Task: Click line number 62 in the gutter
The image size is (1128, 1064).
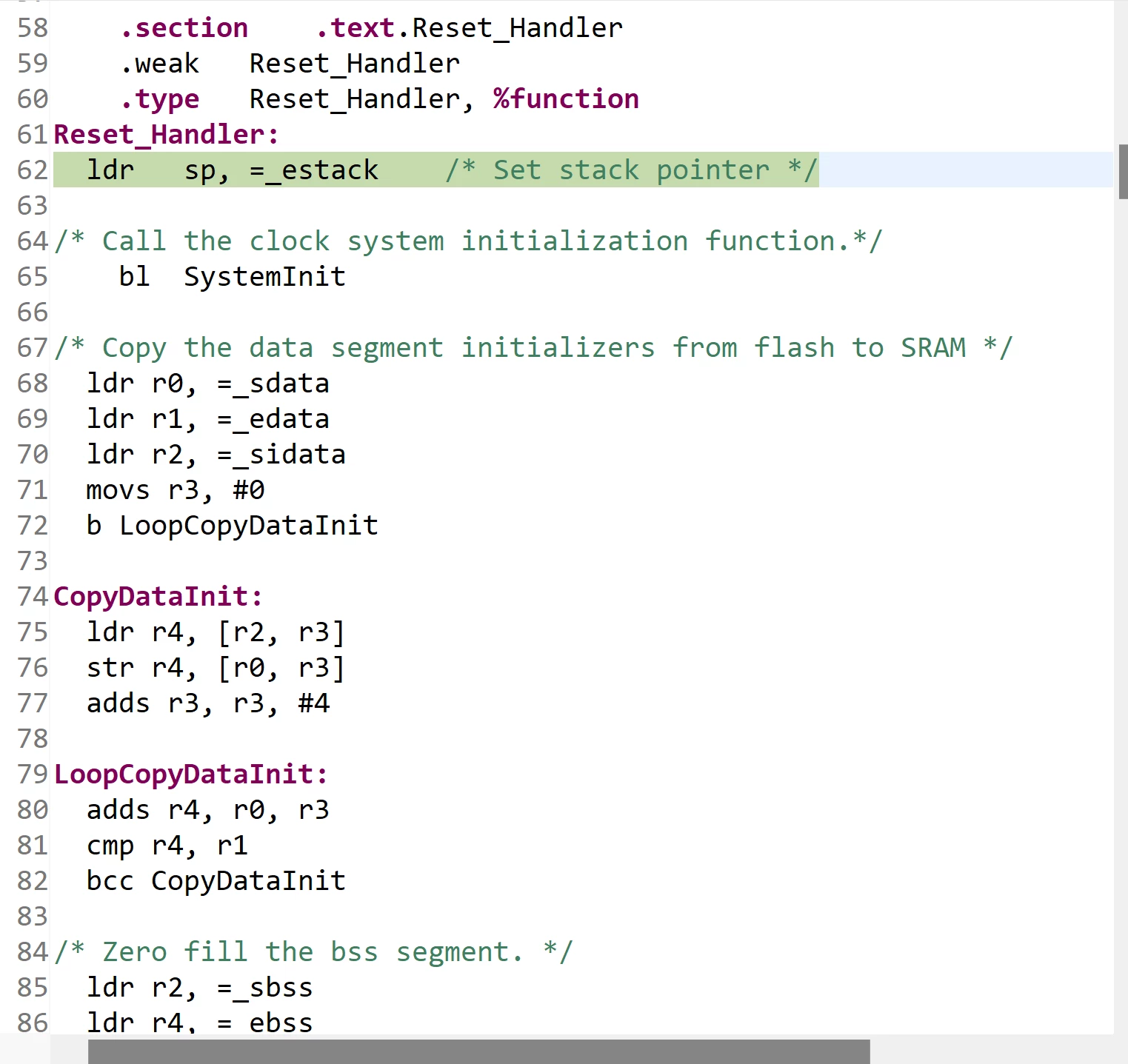Action: 33,170
